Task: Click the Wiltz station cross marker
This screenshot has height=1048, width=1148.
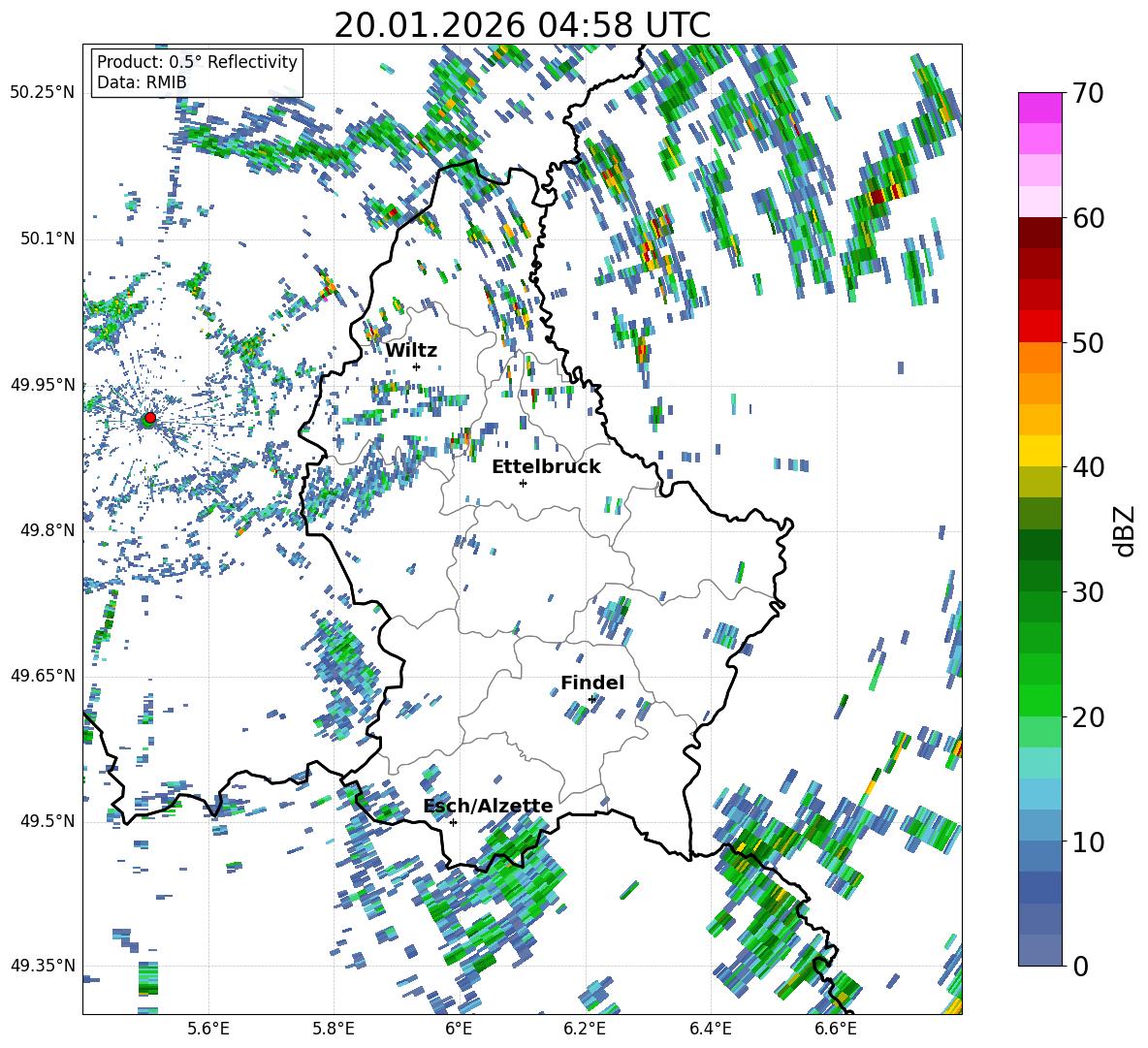Action: [417, 366]
